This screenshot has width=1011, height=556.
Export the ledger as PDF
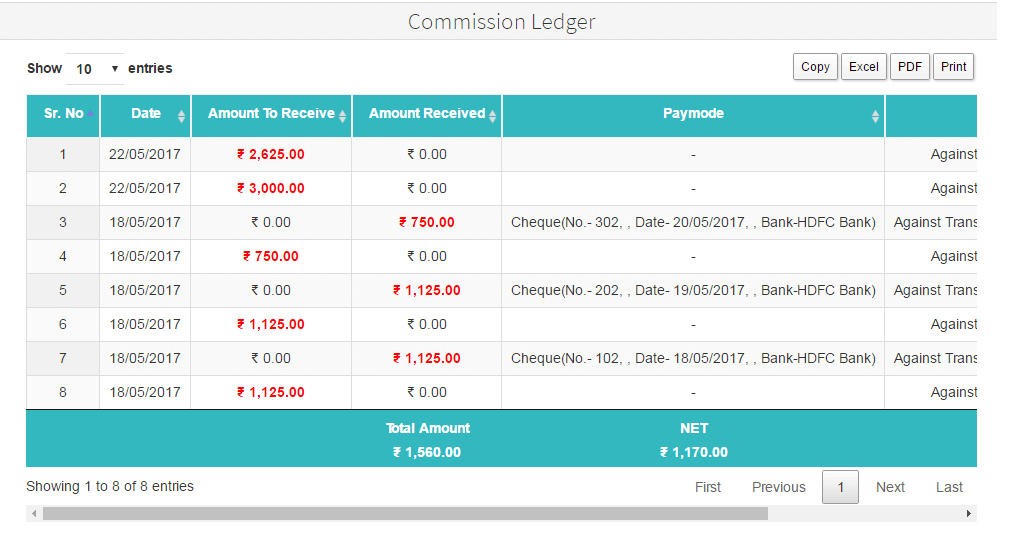coord(910,67)
